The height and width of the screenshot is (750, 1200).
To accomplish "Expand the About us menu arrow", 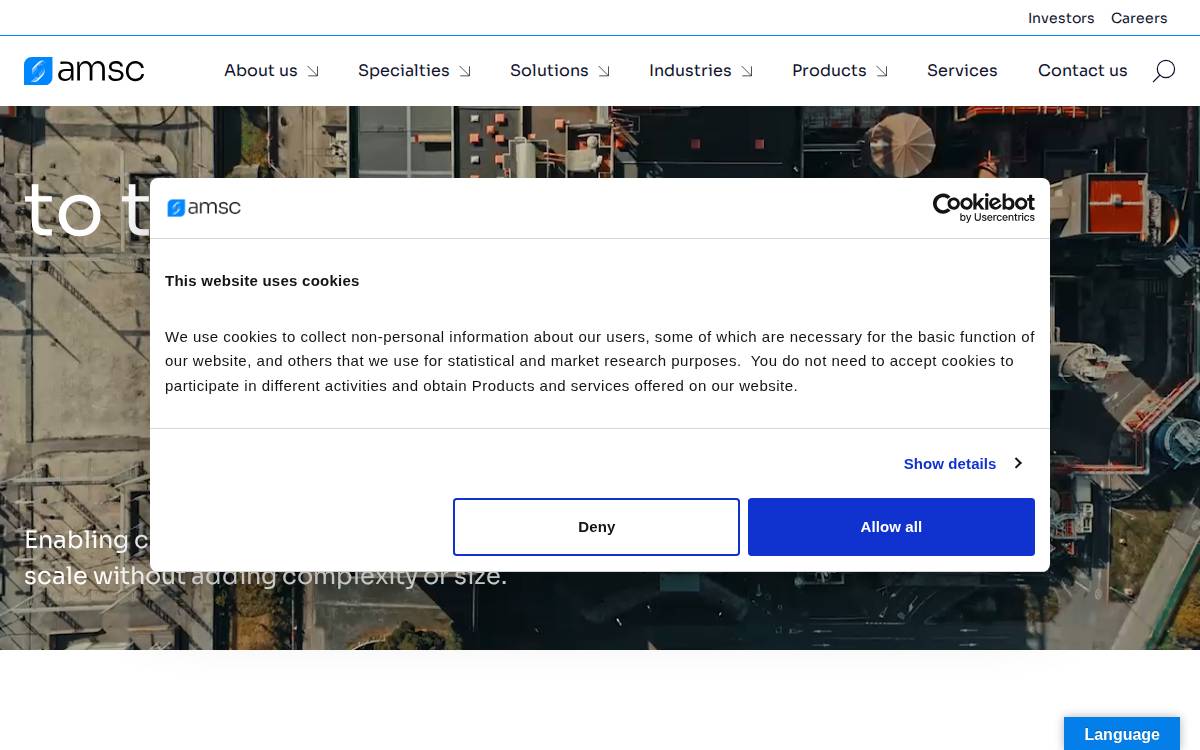I will 313,71.
